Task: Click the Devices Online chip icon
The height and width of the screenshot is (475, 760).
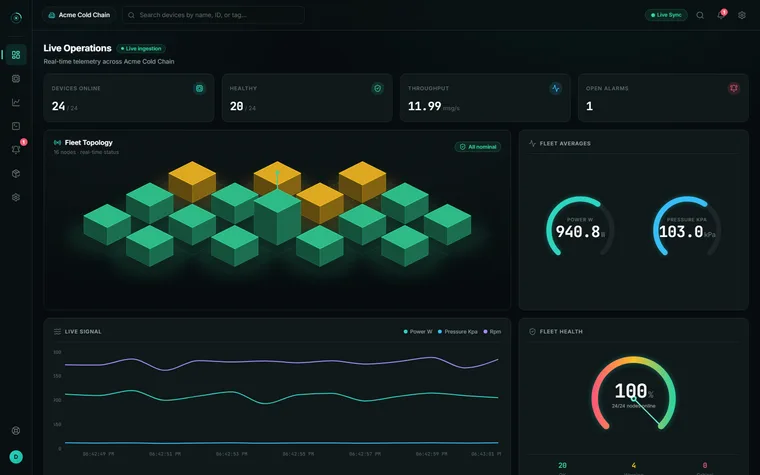Action: [x=199, y=88]
